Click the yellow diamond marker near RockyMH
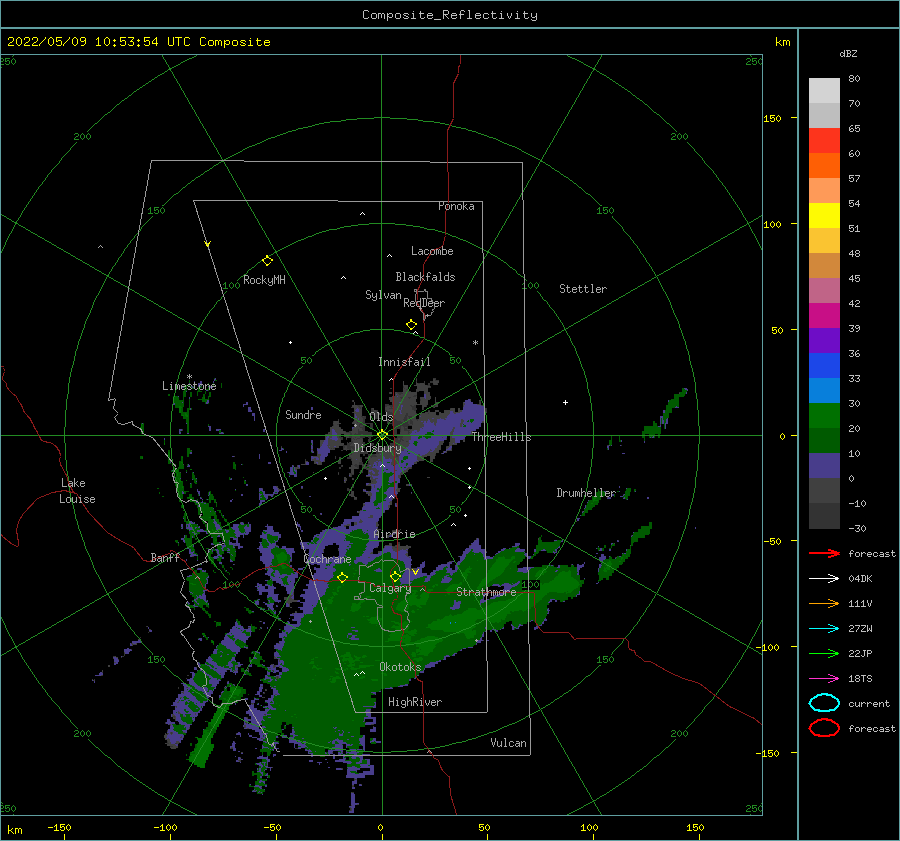 (x=267, y=261)
